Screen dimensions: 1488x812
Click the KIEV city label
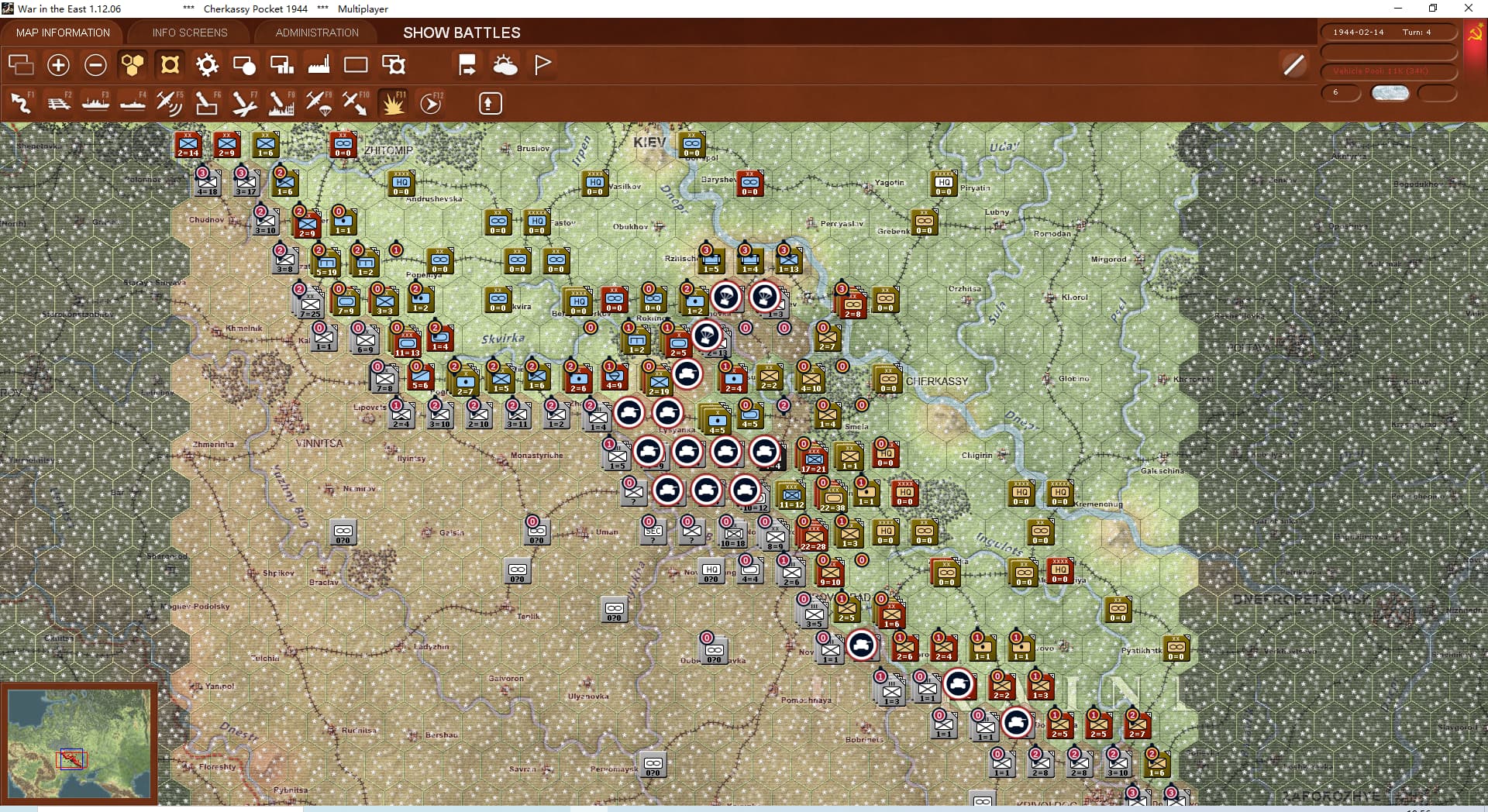pyautogui.click(x=649, y=142)
